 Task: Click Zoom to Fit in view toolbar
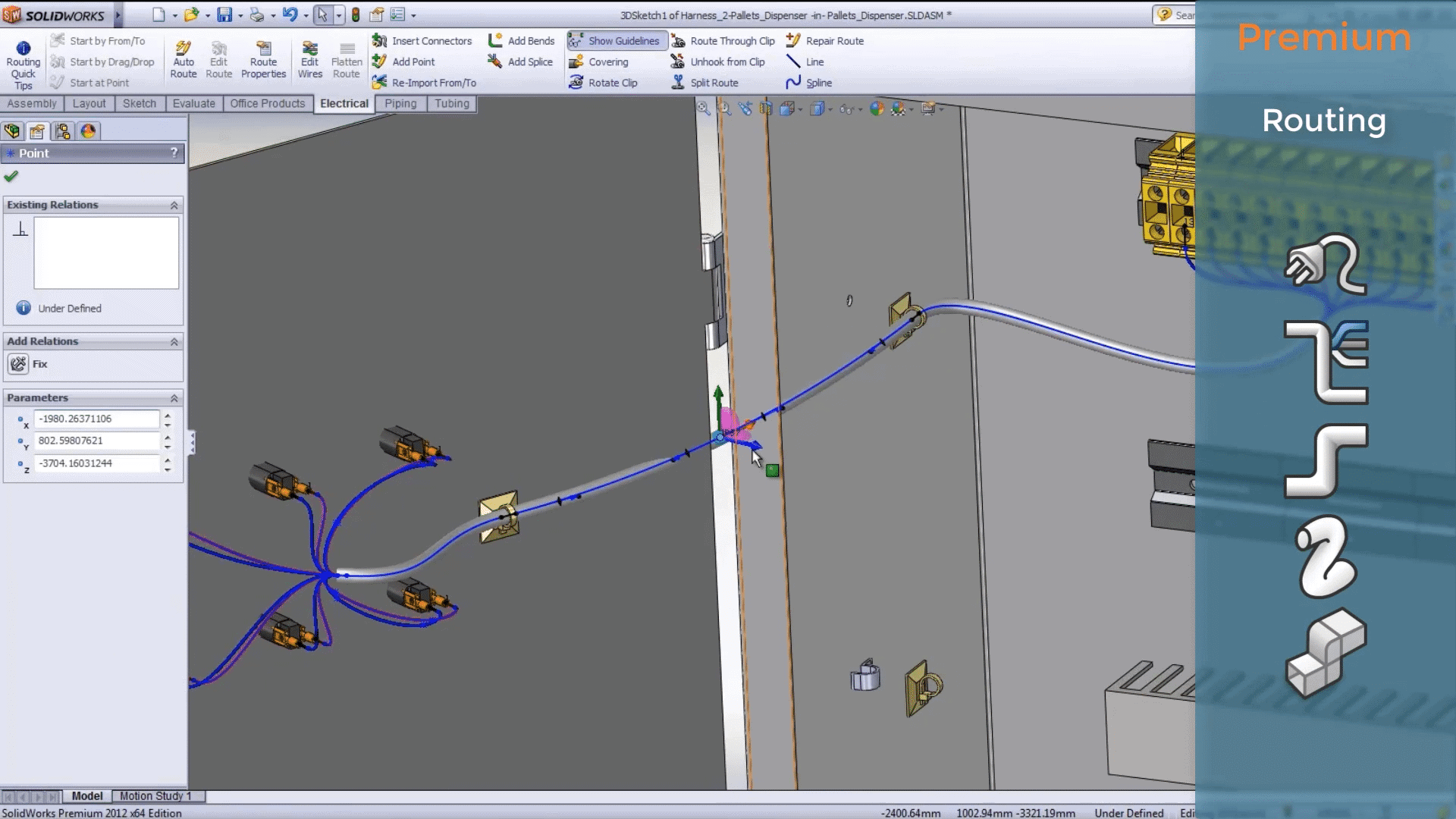point(704,109)
